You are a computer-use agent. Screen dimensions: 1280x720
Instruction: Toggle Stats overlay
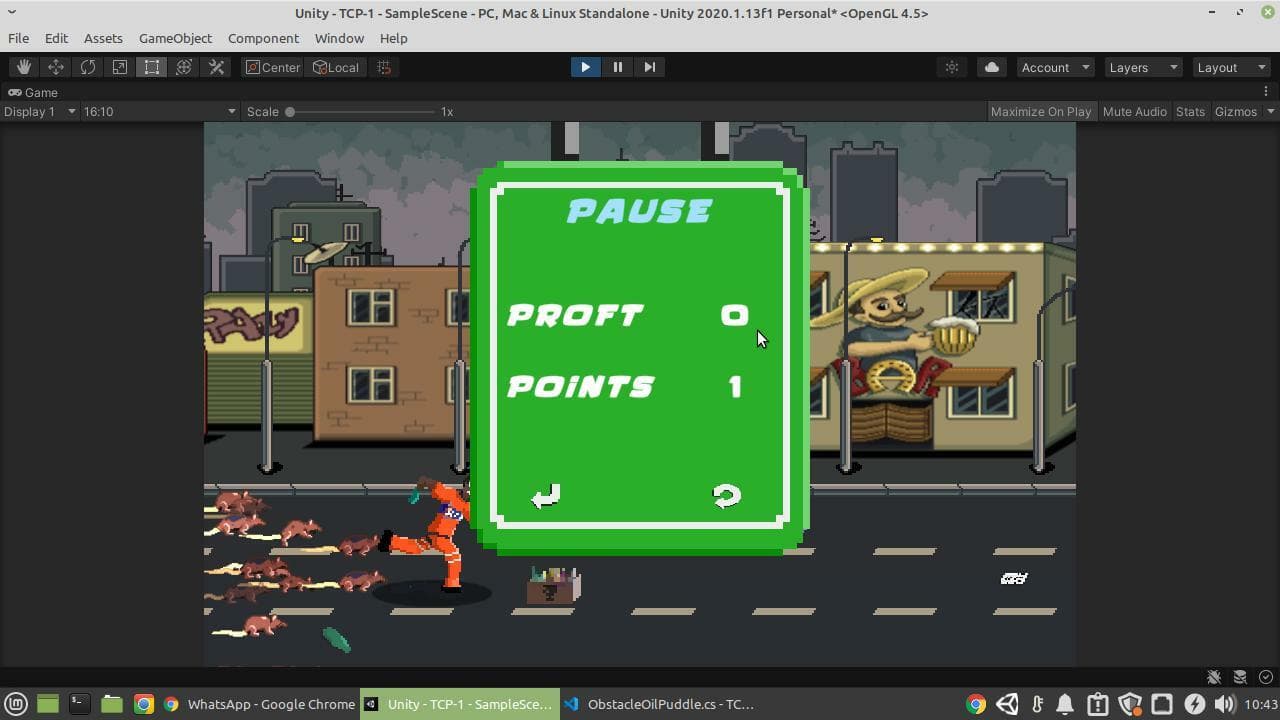(x=1190, y=111)
